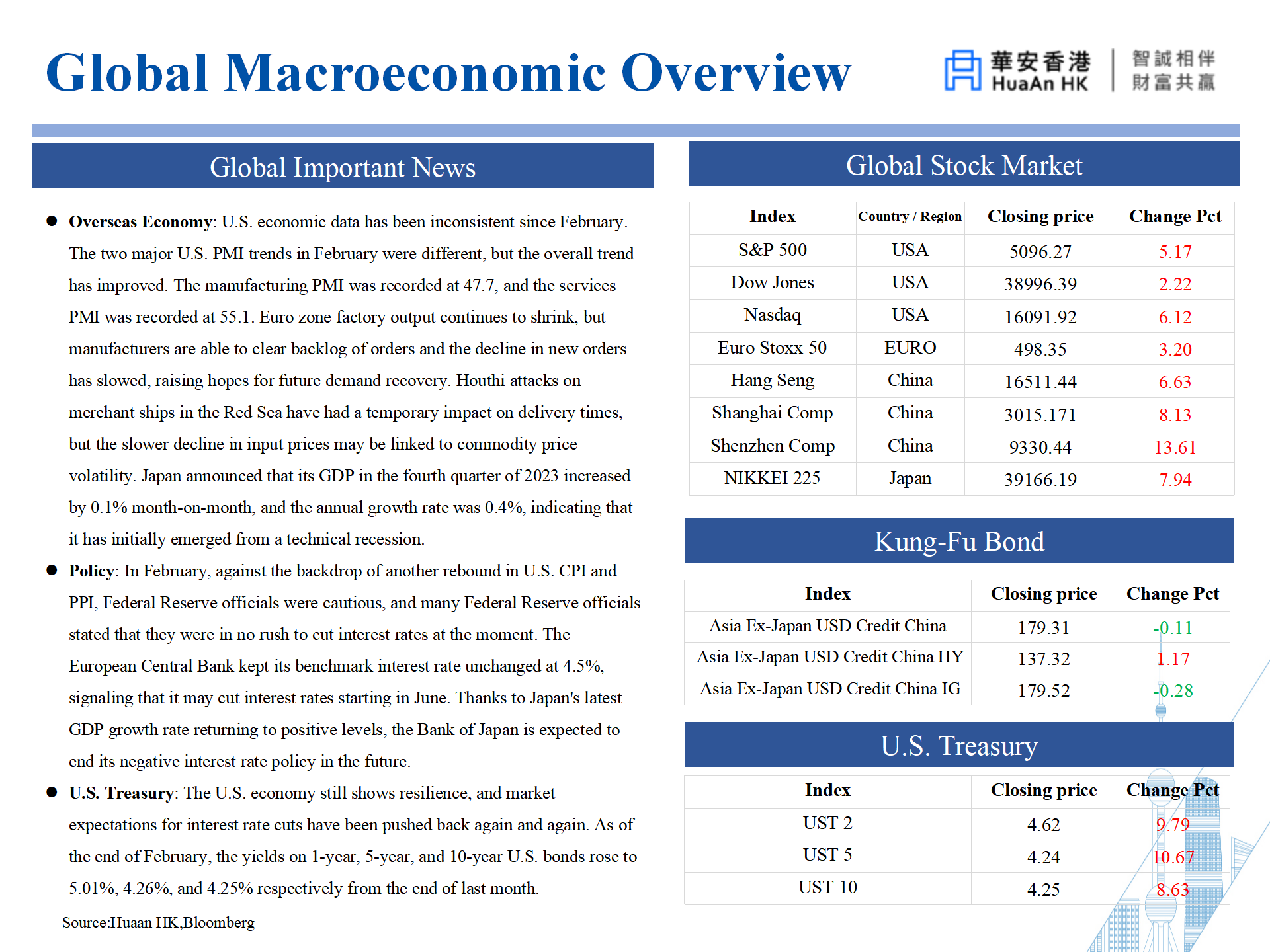Click the Global Important News header
Viewport: 1270px width, 952px height.
pos(343,167)
